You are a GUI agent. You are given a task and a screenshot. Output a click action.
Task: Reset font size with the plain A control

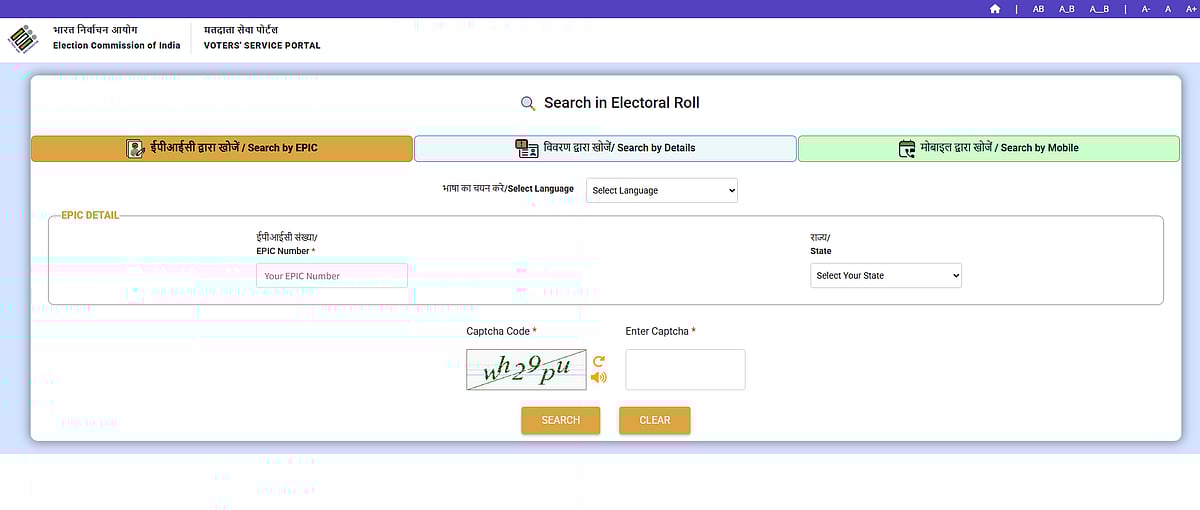[x=1167, y=9]
